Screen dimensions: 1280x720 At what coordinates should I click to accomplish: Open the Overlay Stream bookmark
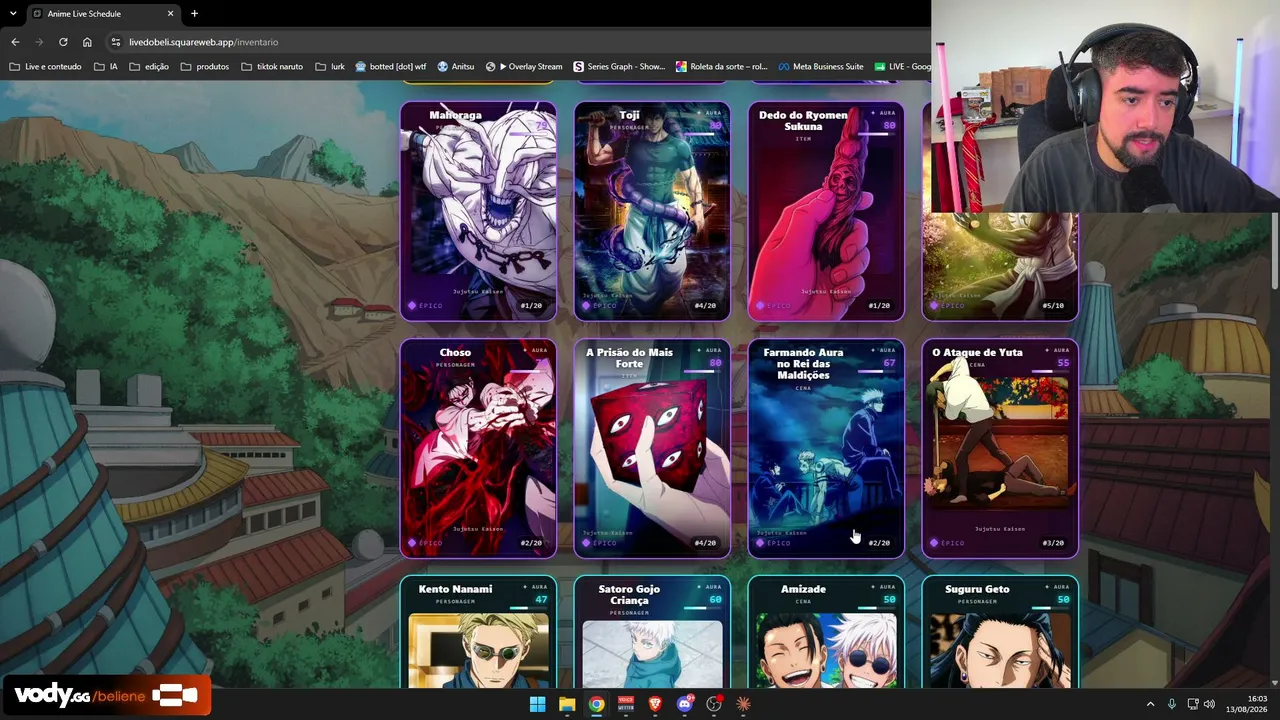point(524,67)
